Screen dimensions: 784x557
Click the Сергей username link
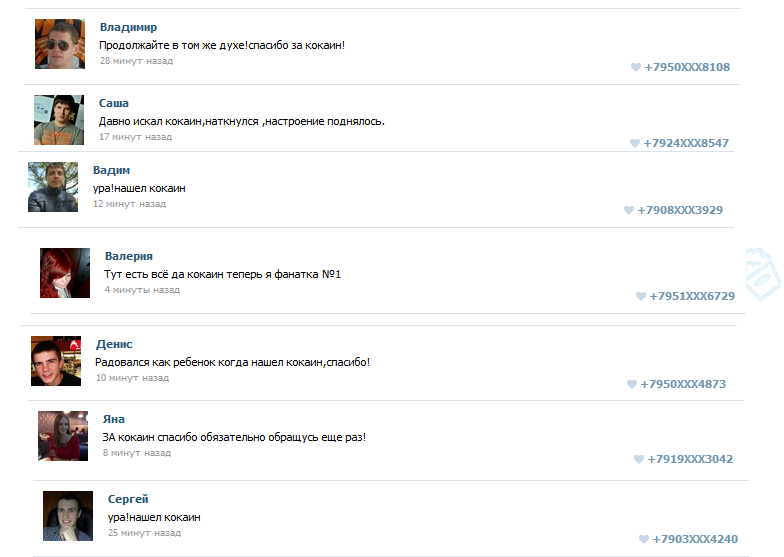click(x=128, y=499)
